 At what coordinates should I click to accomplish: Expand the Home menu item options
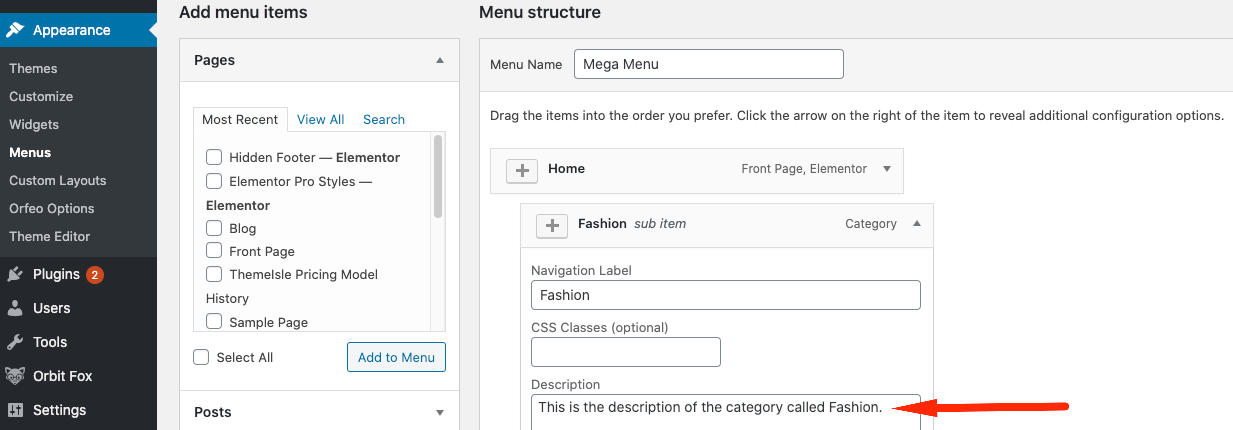(x=886, y=169)
